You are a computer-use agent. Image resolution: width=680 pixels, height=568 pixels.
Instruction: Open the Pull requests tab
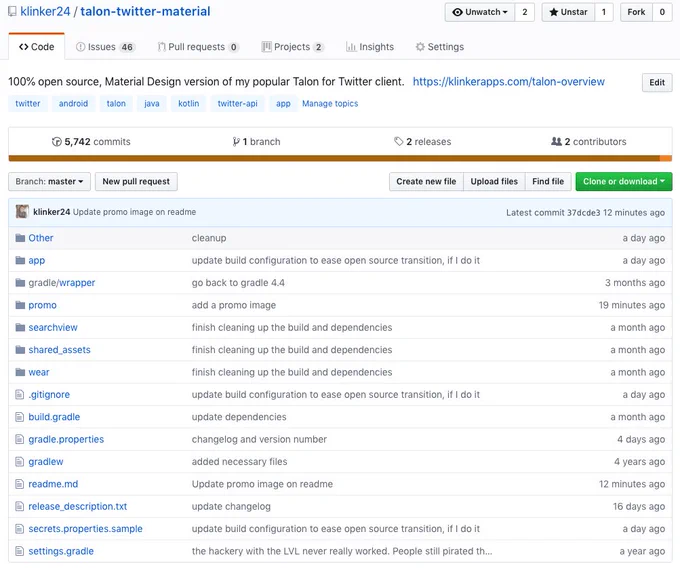pos(198,47)
